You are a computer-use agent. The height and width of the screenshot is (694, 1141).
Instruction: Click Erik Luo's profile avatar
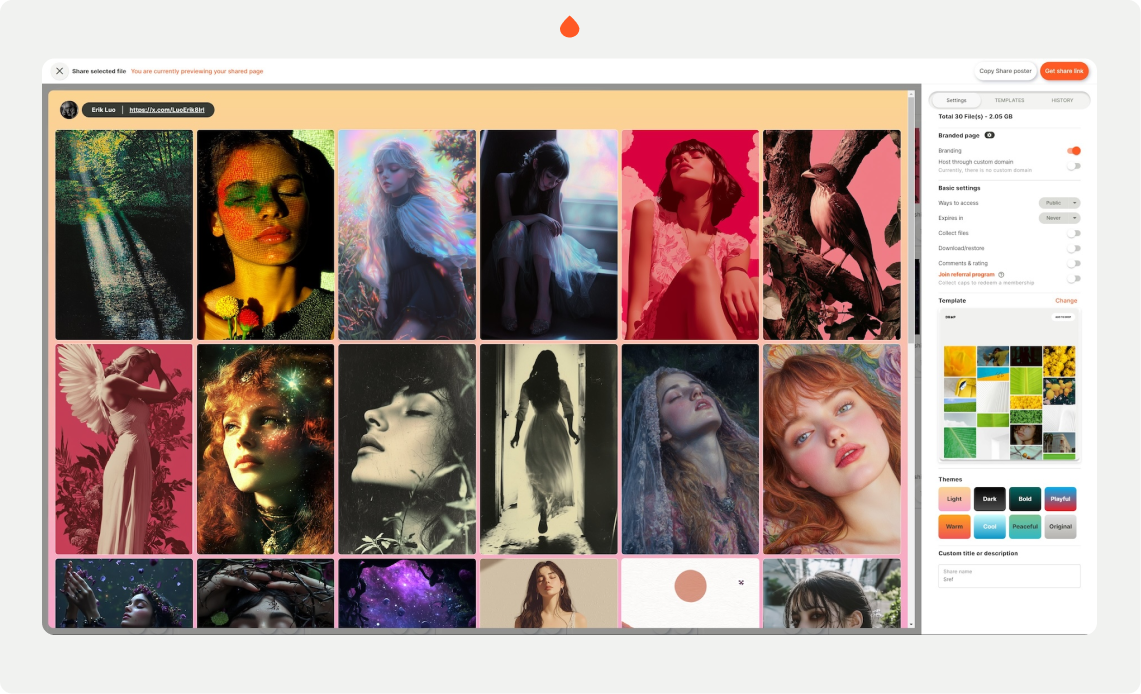point(68,110)
